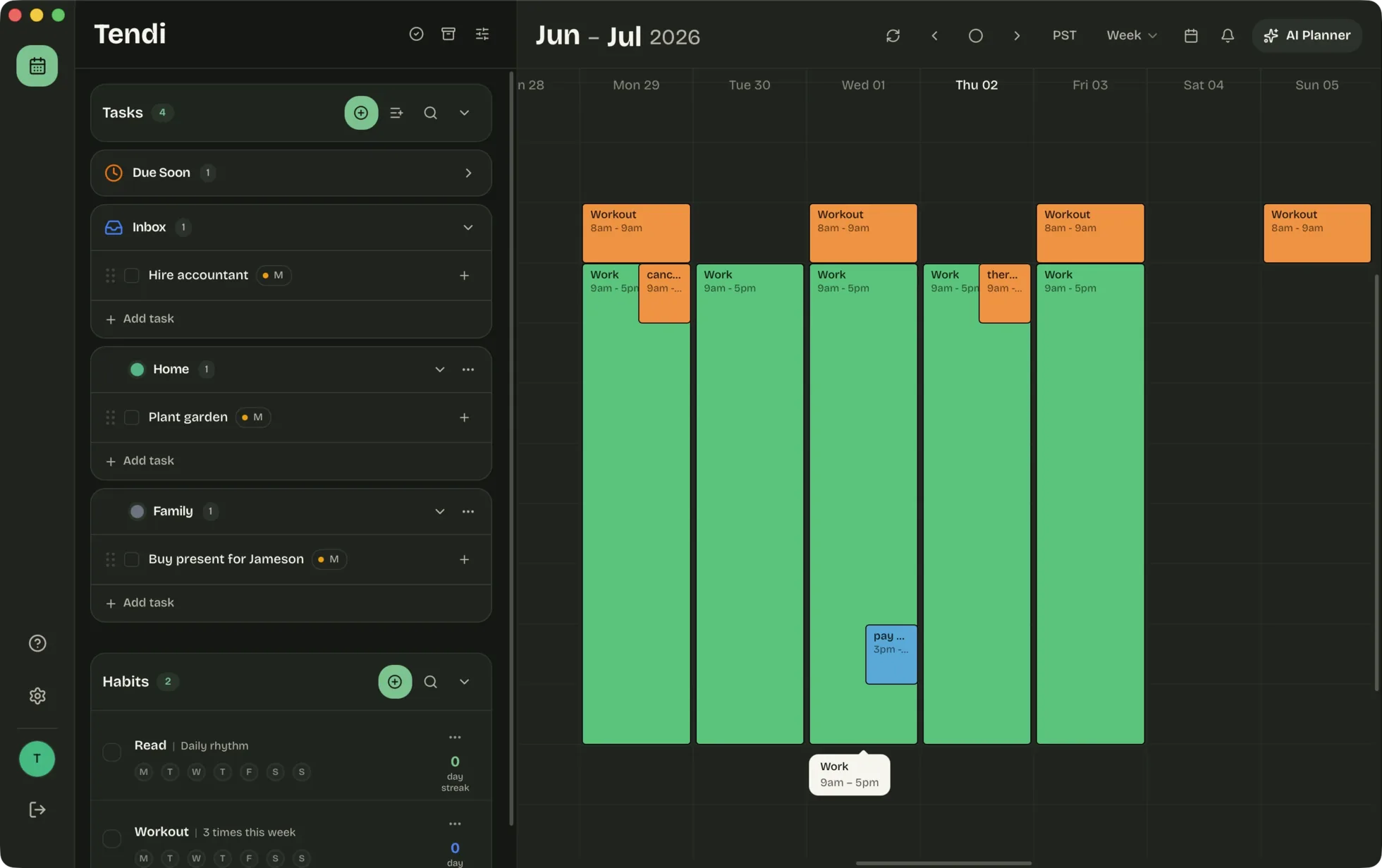
Task: Search tasks with the magnifier icon
Action: tap(430, 113)
